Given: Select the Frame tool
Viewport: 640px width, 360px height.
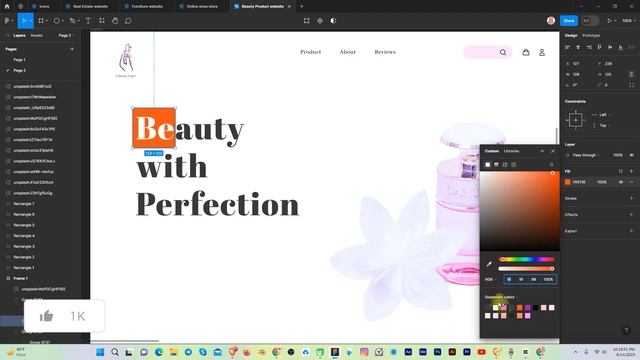Looking at the screenshot, I should (41, 21).
